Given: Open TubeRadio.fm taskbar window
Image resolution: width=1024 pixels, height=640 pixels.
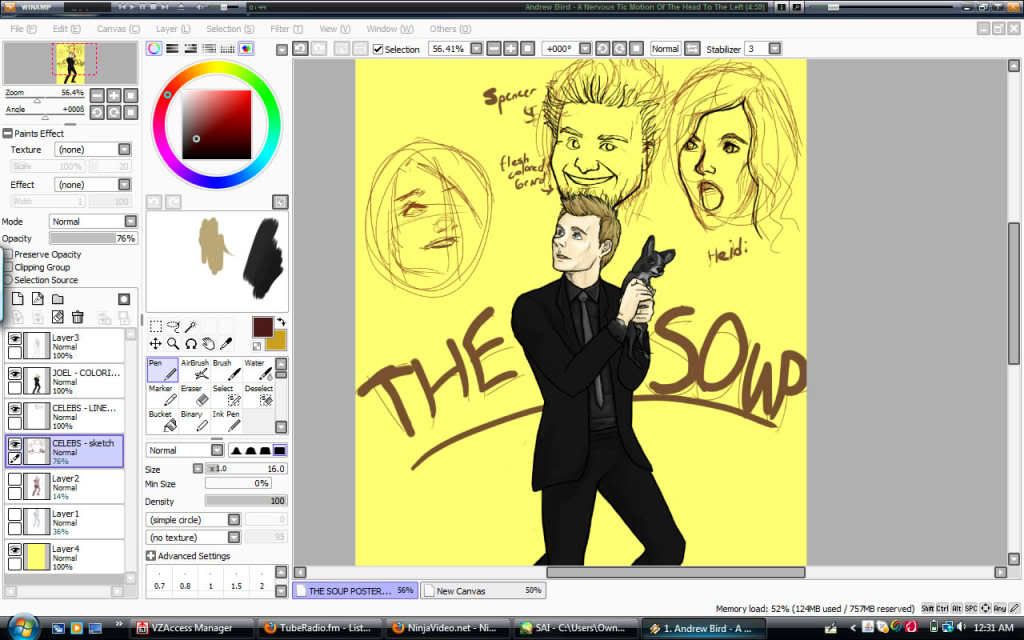Looking at the screenshot, I should (x=318, y=628).
